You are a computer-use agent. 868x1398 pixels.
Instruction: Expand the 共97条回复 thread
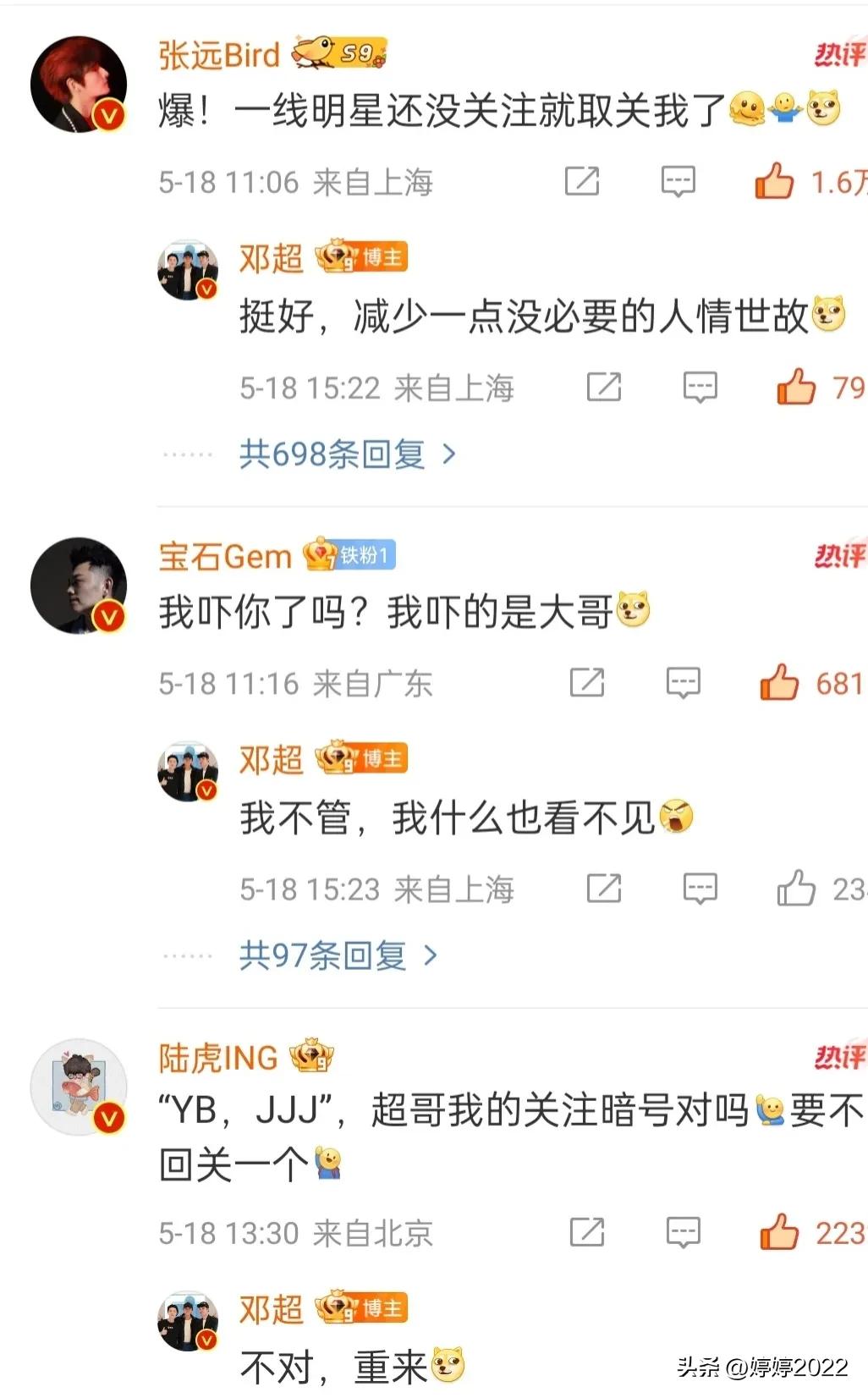(x=338, y=955)
